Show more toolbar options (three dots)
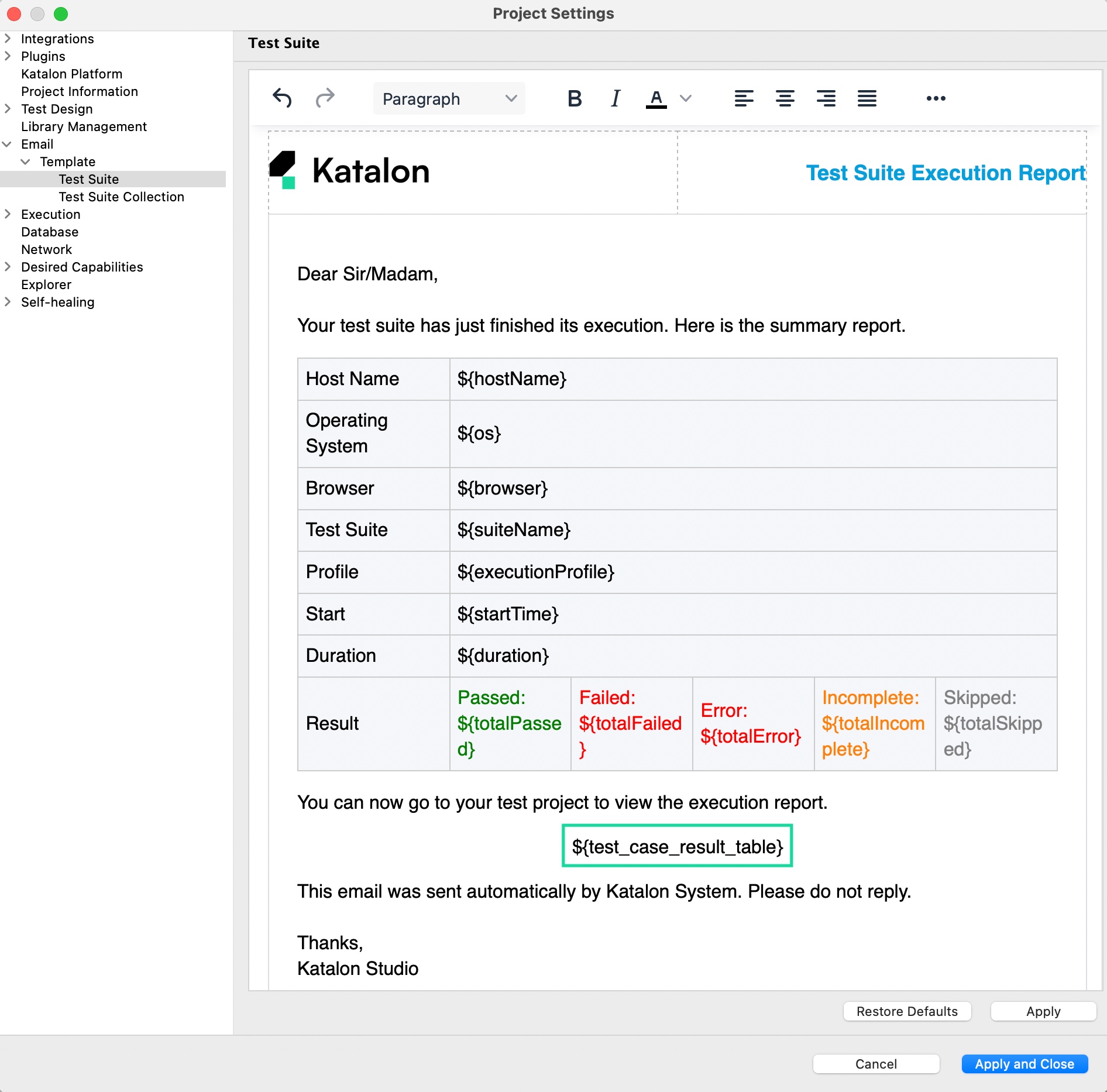 936,98
